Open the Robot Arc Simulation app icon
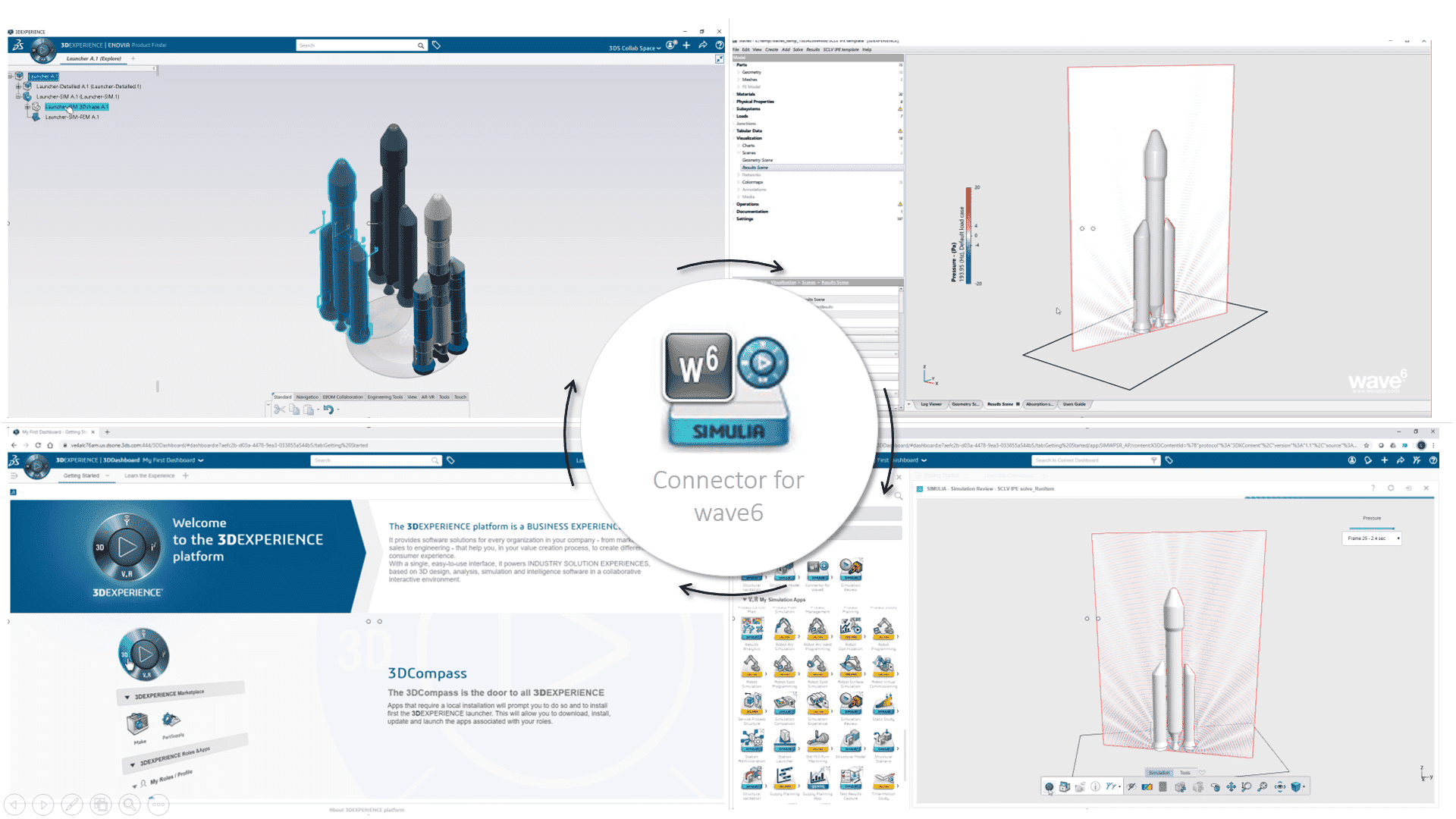 (x=784, y=628)
